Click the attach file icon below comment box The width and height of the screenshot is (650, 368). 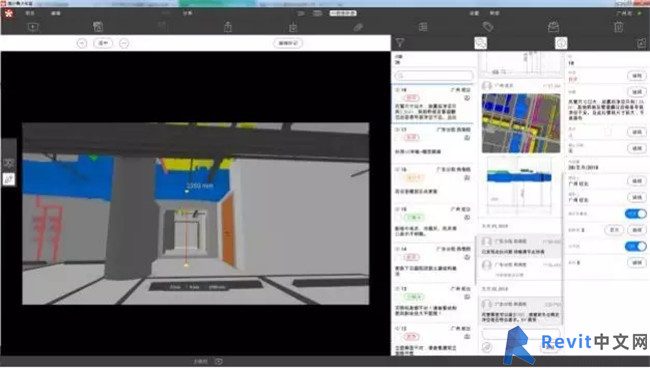click(487, 347)
